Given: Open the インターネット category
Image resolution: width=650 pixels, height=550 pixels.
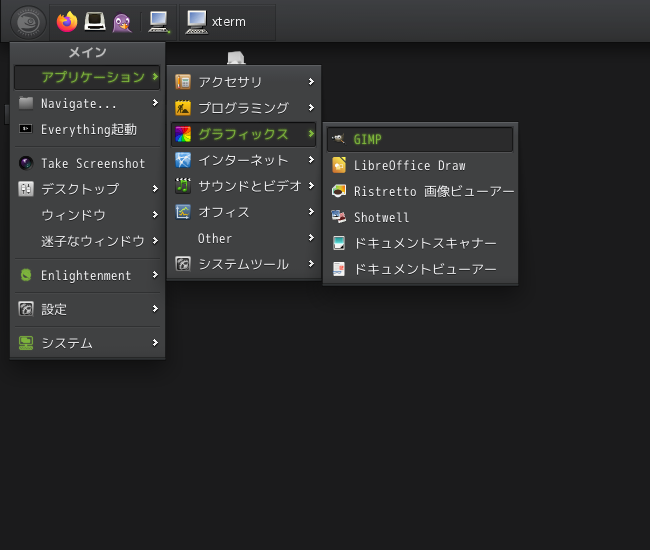Looking at the screenshot, I should [x=244, y=160].
